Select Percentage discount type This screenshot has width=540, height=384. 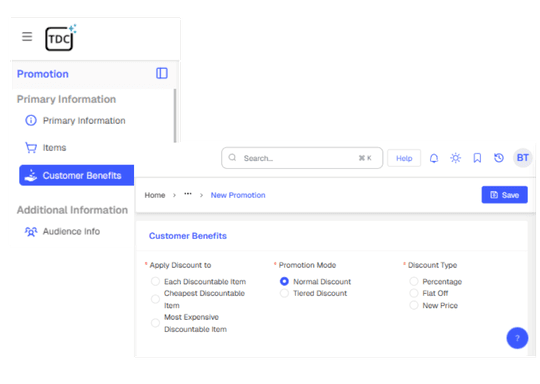coord(414,281)
